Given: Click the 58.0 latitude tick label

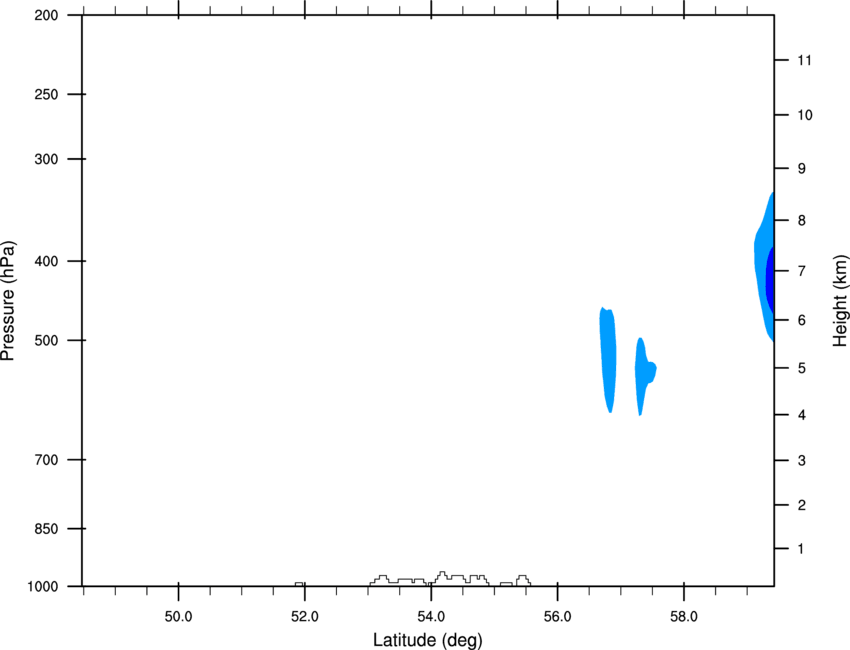Looking at the screenshot, I should tap(684, 617).
